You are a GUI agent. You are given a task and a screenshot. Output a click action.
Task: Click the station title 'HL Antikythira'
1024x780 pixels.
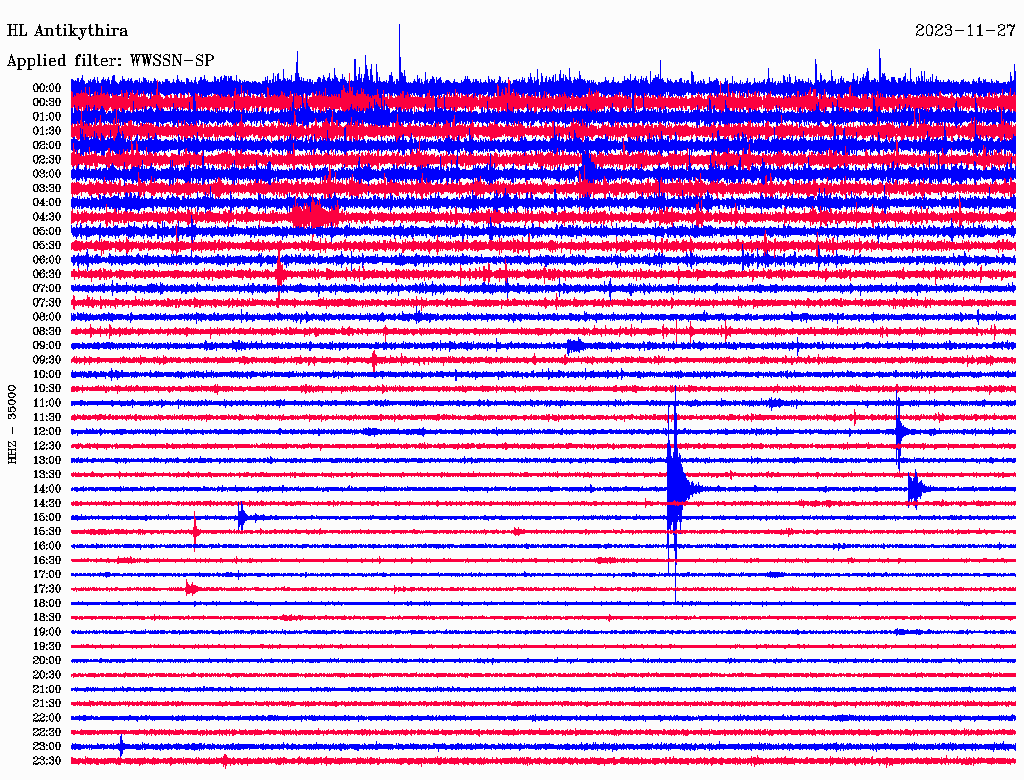pos(67,31)
